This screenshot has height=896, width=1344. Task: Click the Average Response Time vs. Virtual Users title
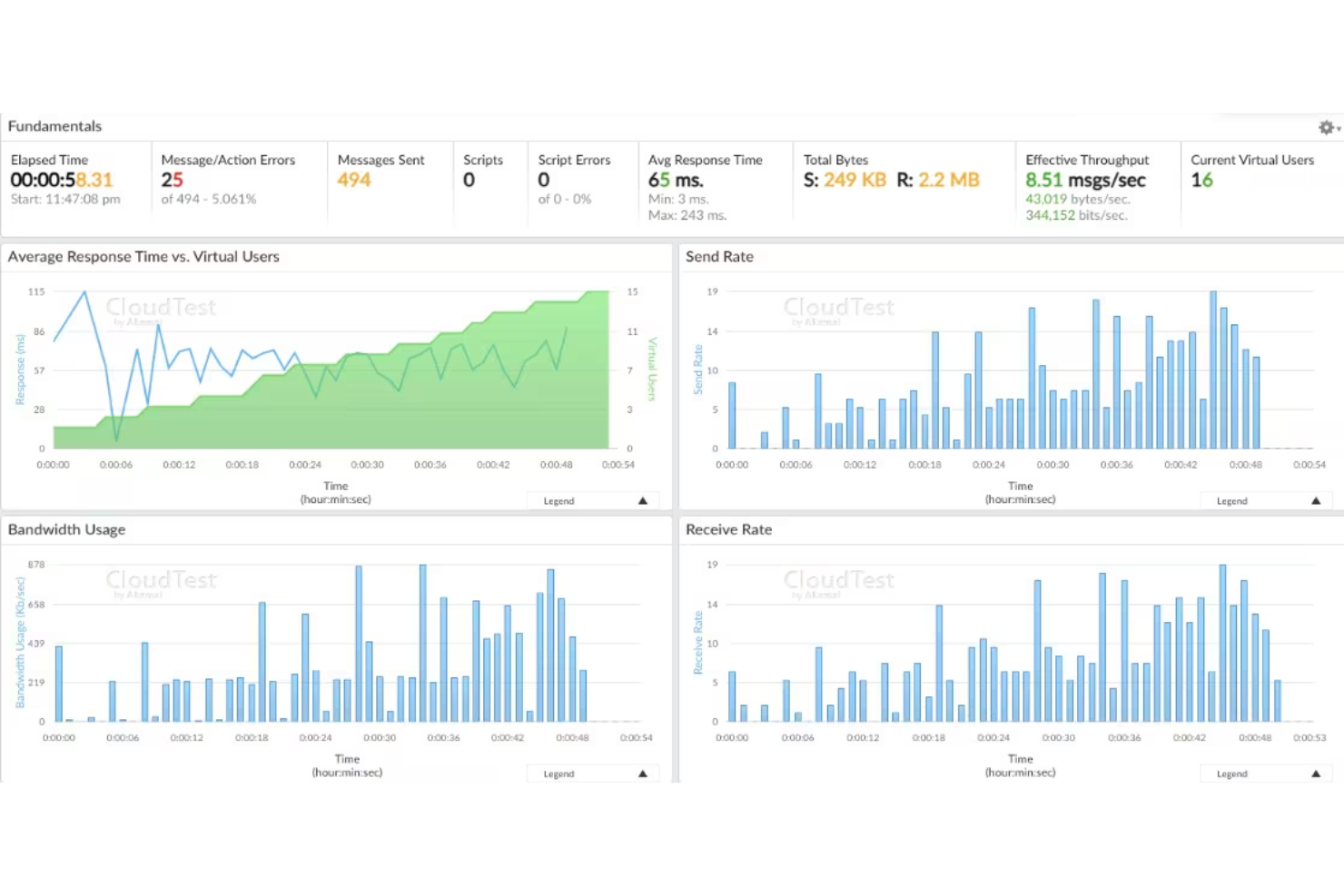pos(143,257)
